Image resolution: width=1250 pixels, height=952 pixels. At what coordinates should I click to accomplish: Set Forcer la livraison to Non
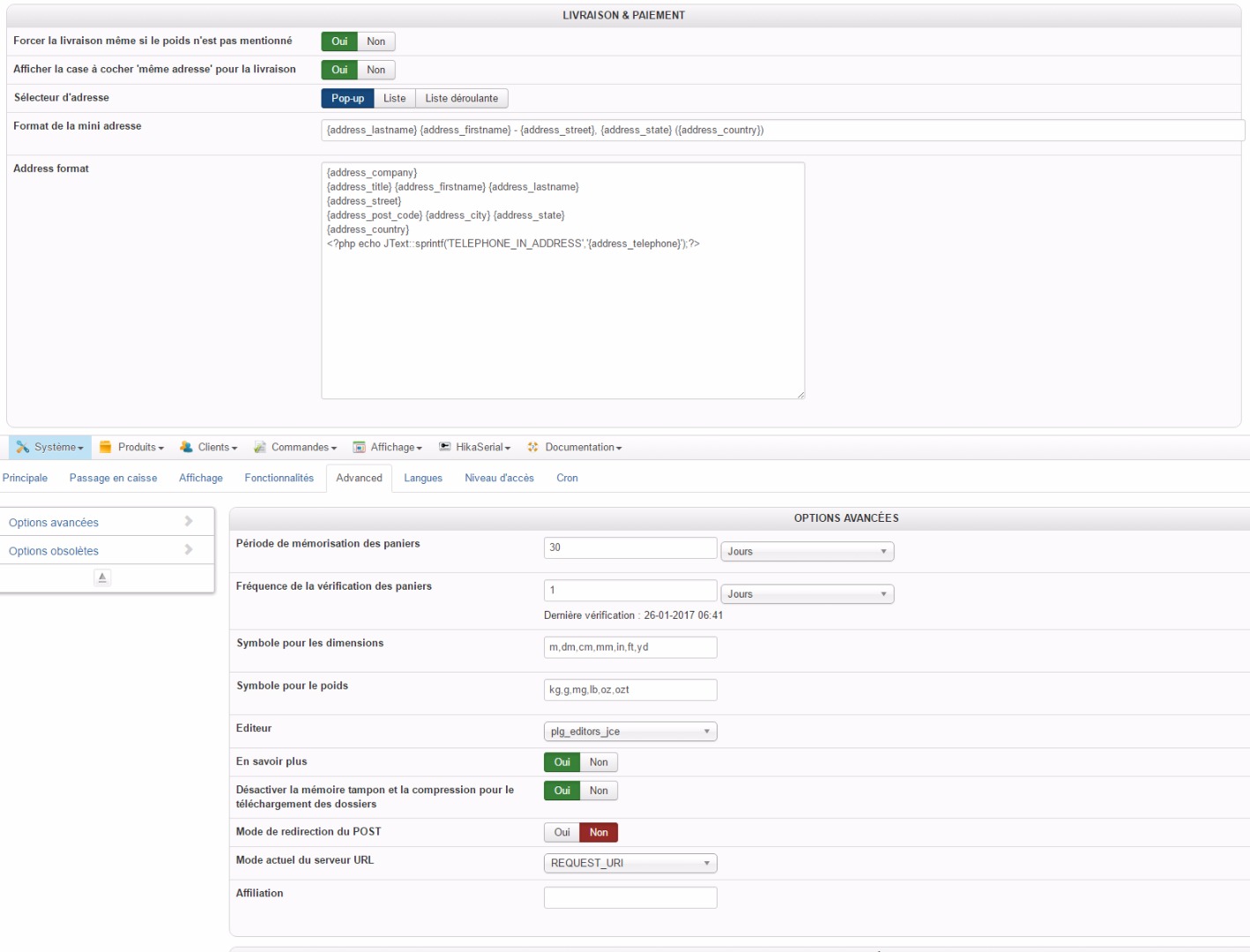[x=376, y=41]
